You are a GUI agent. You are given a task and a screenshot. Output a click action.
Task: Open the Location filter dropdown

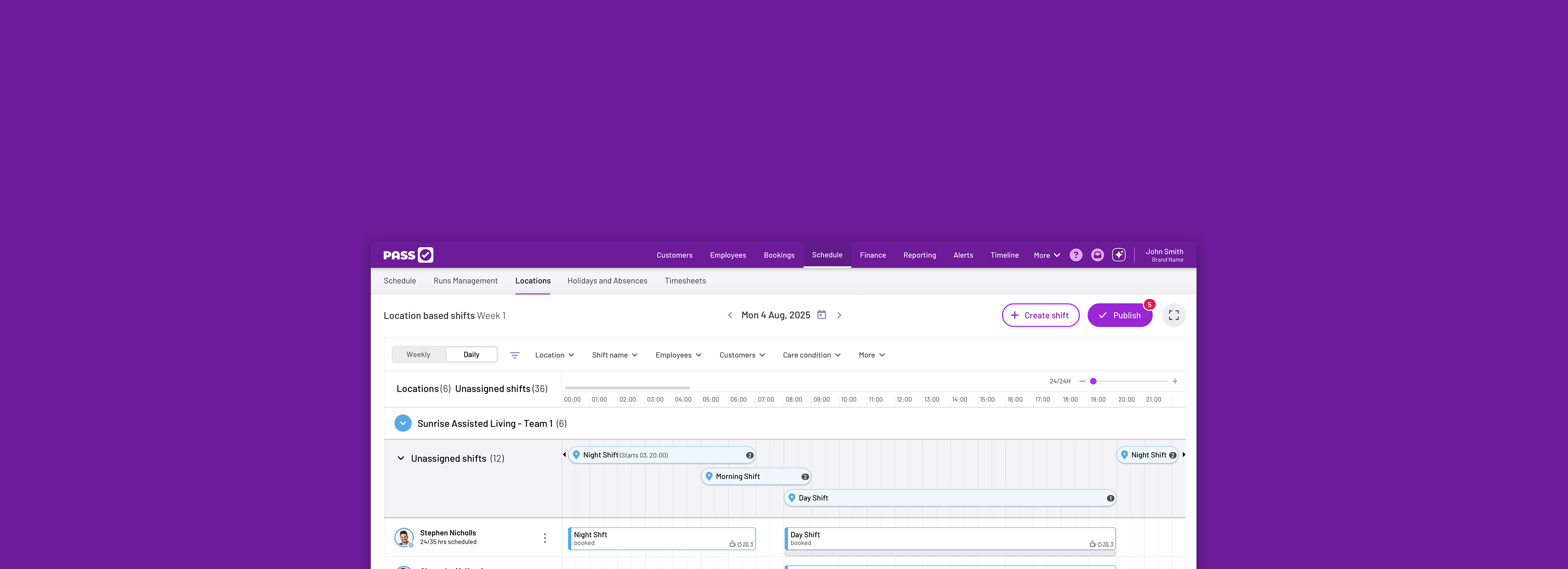click(554, 355)
